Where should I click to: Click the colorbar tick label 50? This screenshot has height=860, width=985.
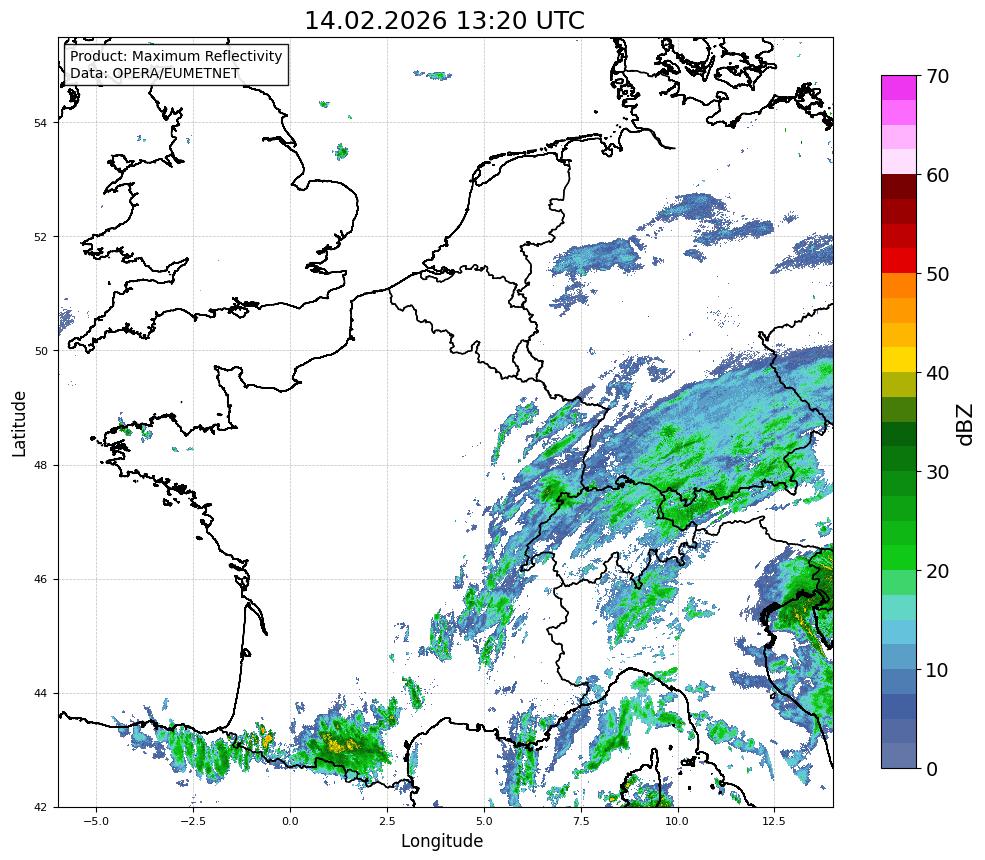click(937, 274)
